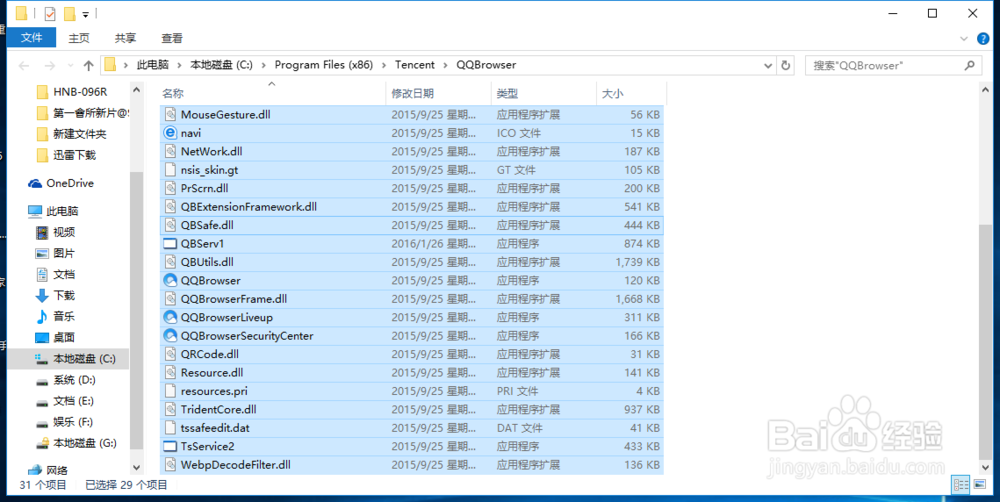Viewport: 1000px width, 502px height.
Task: Open the HNB-096R folder in sidebar
Action: click(x=80, y=92)
